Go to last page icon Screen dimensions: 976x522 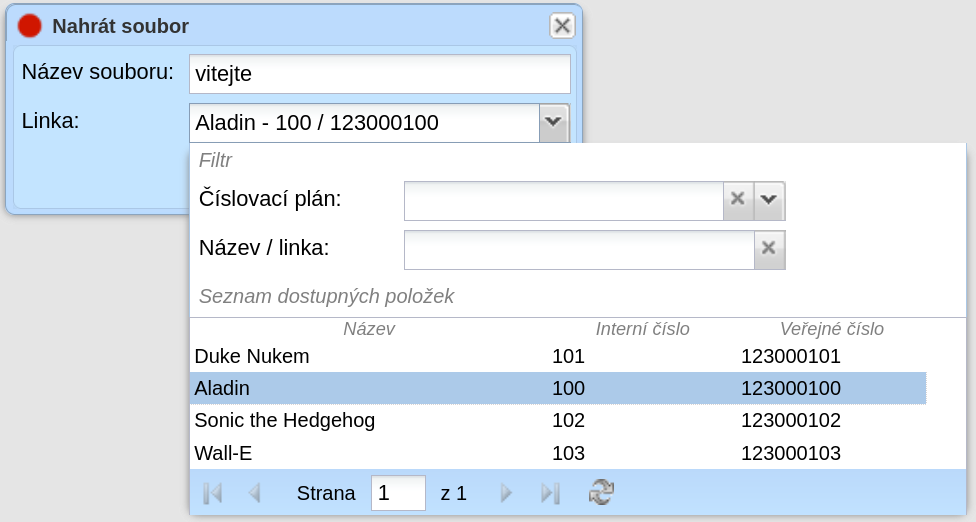[x=550, y=493]
